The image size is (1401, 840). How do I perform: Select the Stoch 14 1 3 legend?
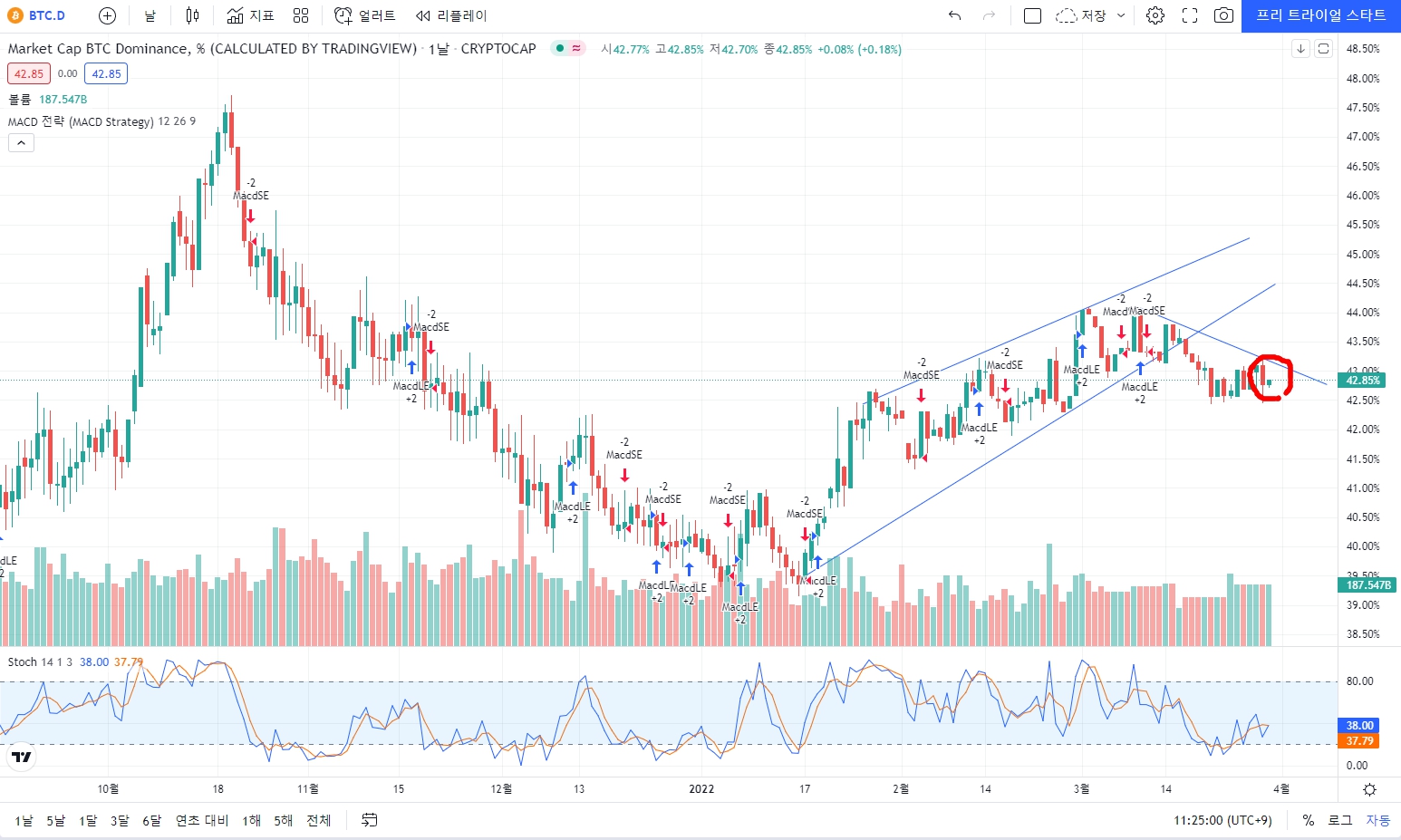[40, 662]
